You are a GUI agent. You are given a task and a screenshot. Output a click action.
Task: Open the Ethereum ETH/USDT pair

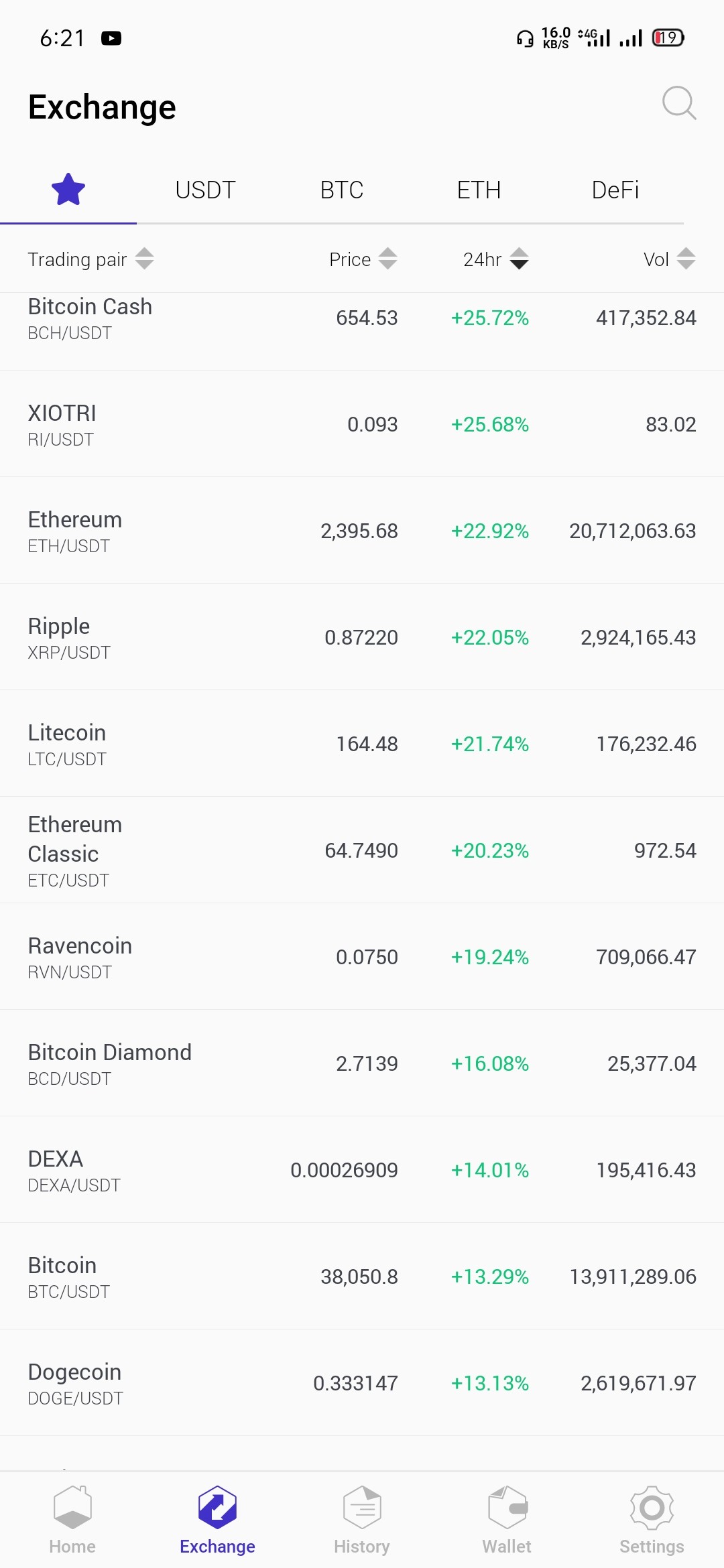click(362, 531)
